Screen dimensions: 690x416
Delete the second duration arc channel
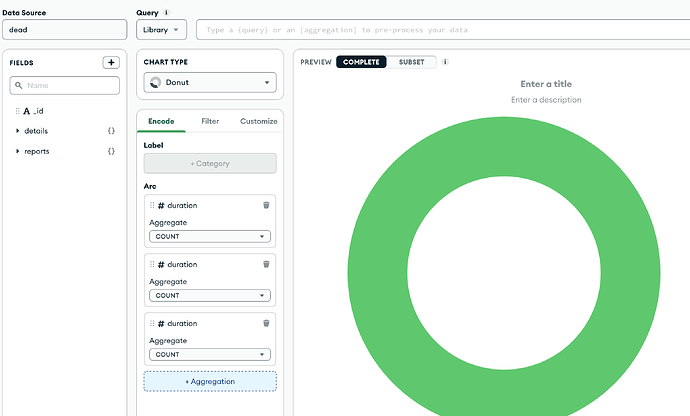click(266, 264)
